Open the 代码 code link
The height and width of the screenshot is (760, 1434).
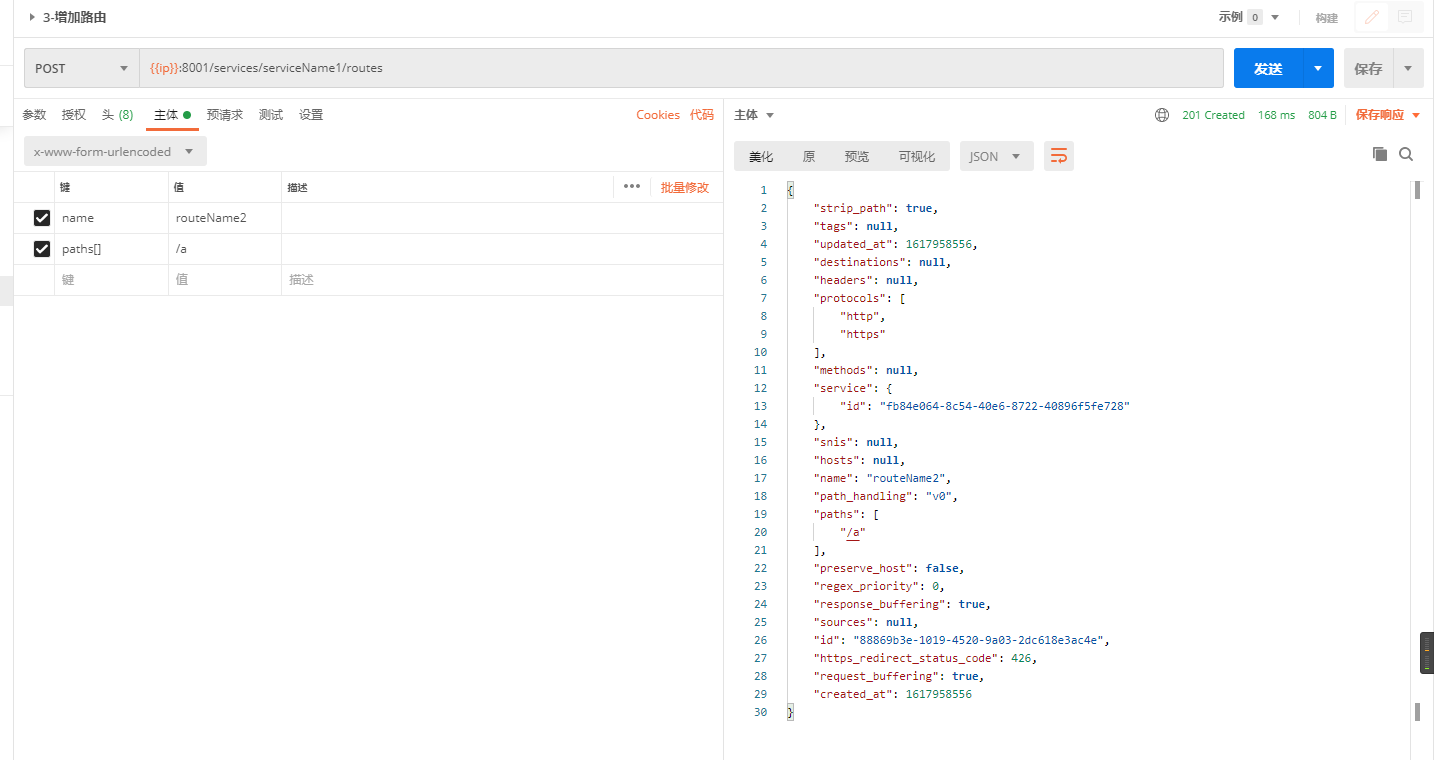coord(702,115)
